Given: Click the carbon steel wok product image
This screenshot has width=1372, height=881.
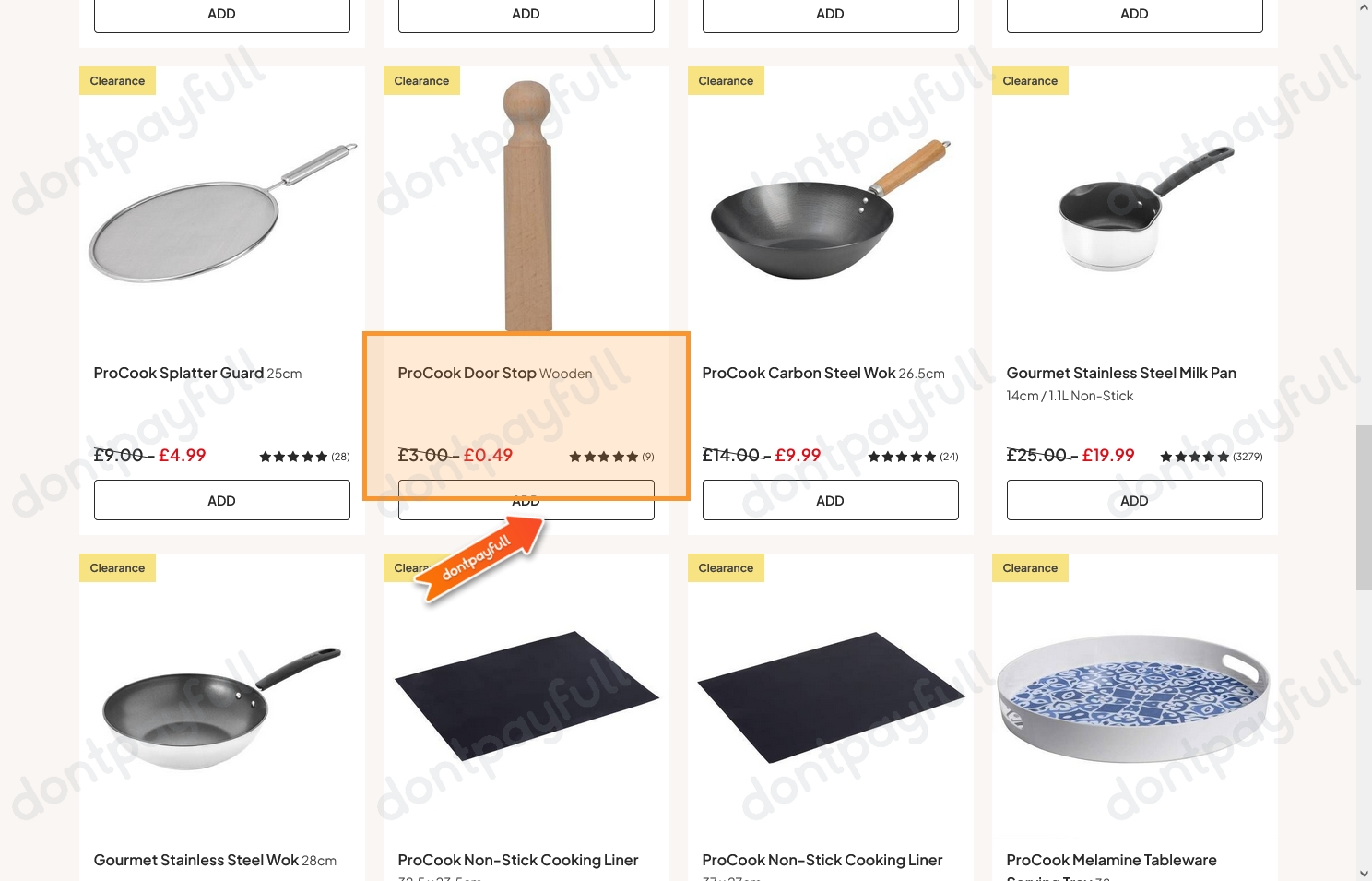Looking at the screenshot, I should tap(831, 209).
